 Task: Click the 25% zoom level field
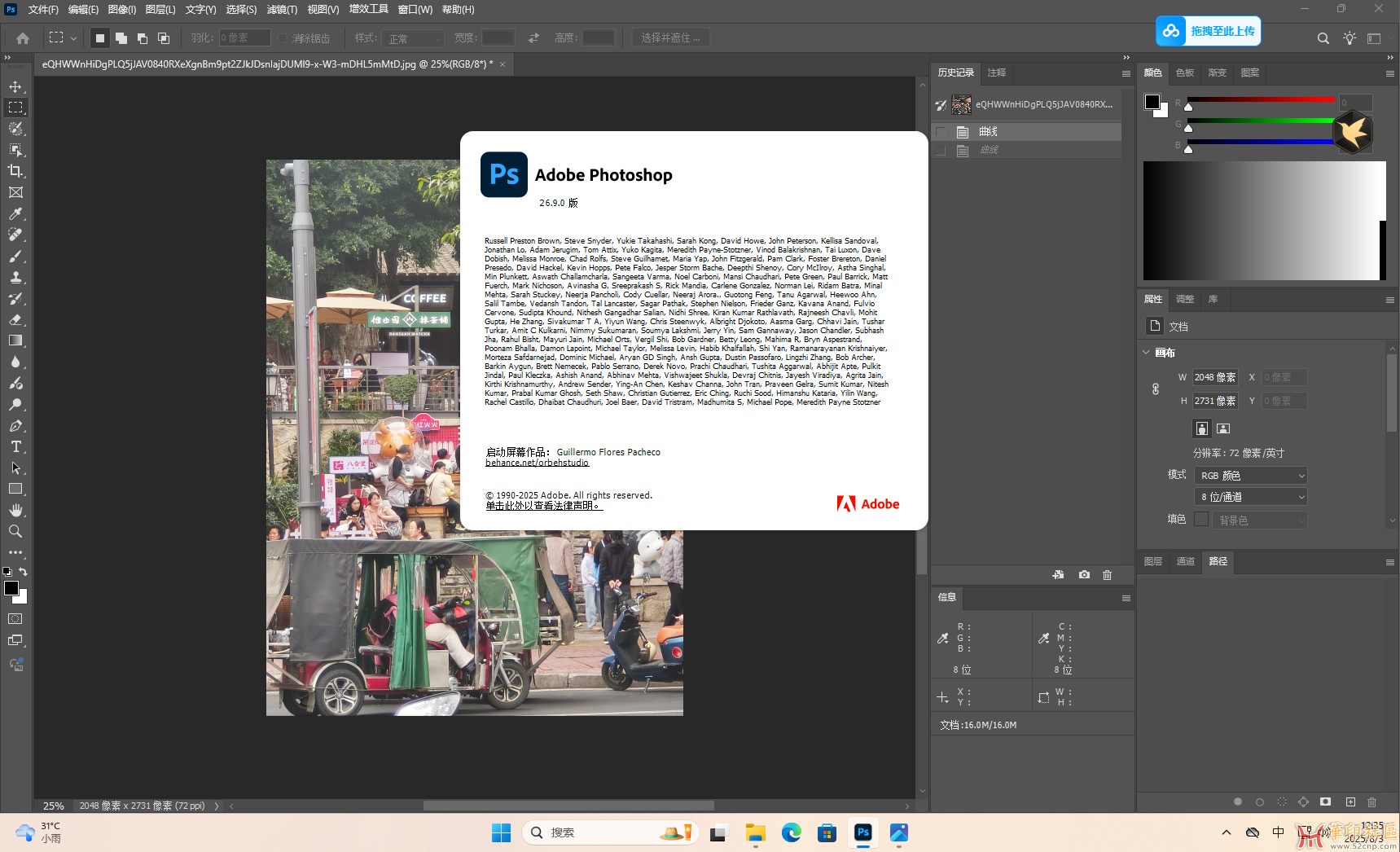pyautogui.click(x=54, y=806)
